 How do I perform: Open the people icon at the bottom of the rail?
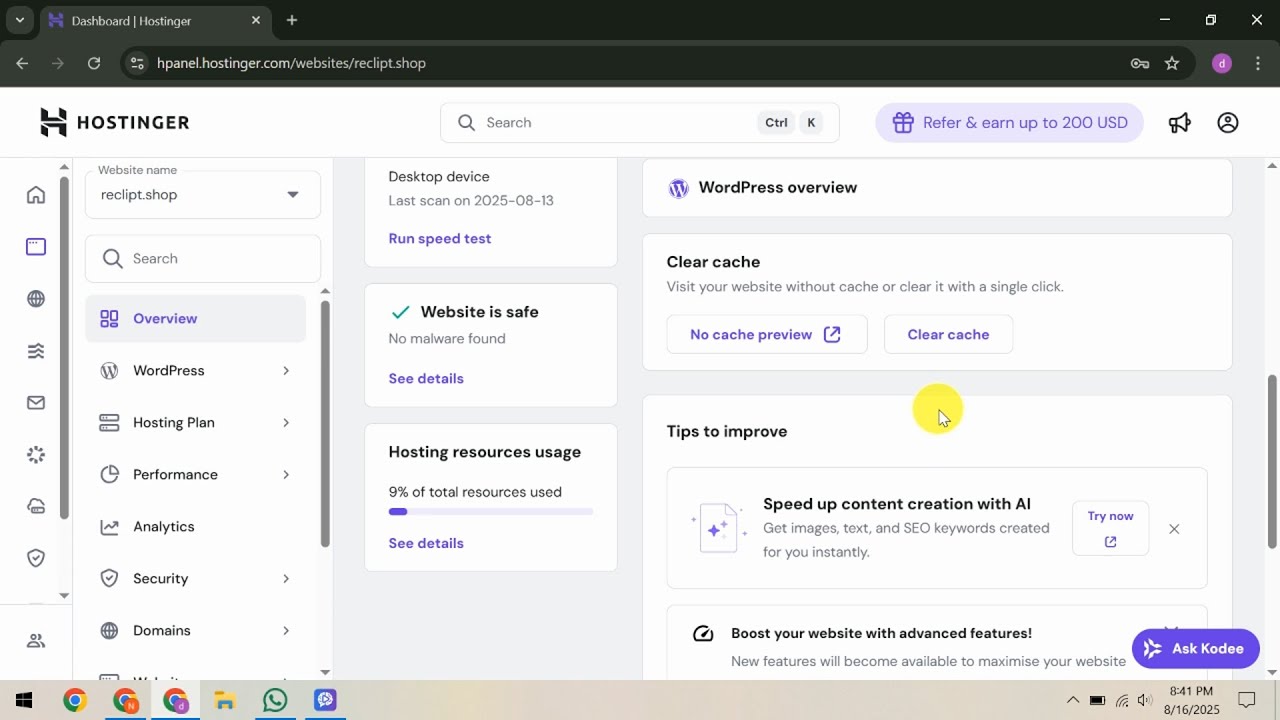coord(36,641)
